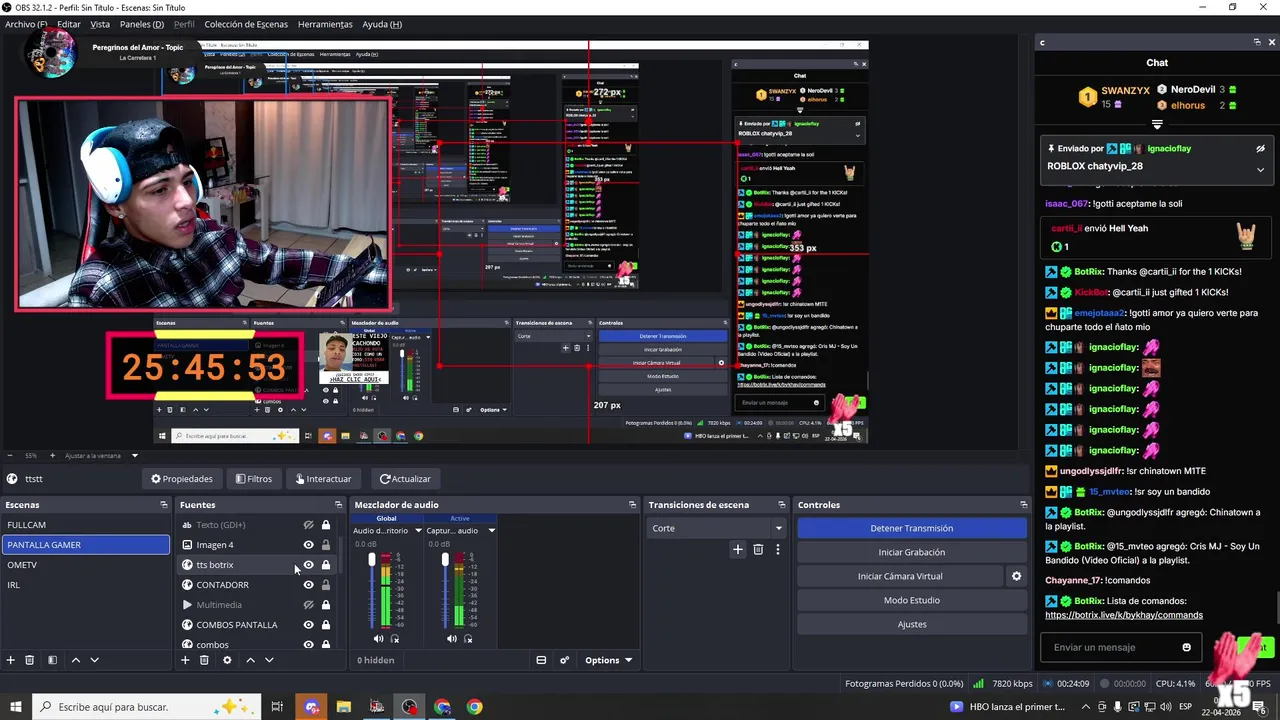Expand the pinned ROBLOX chatyvip_28 message chevron
This screenshot has height=720, width=1280.
coord(1260,170)
